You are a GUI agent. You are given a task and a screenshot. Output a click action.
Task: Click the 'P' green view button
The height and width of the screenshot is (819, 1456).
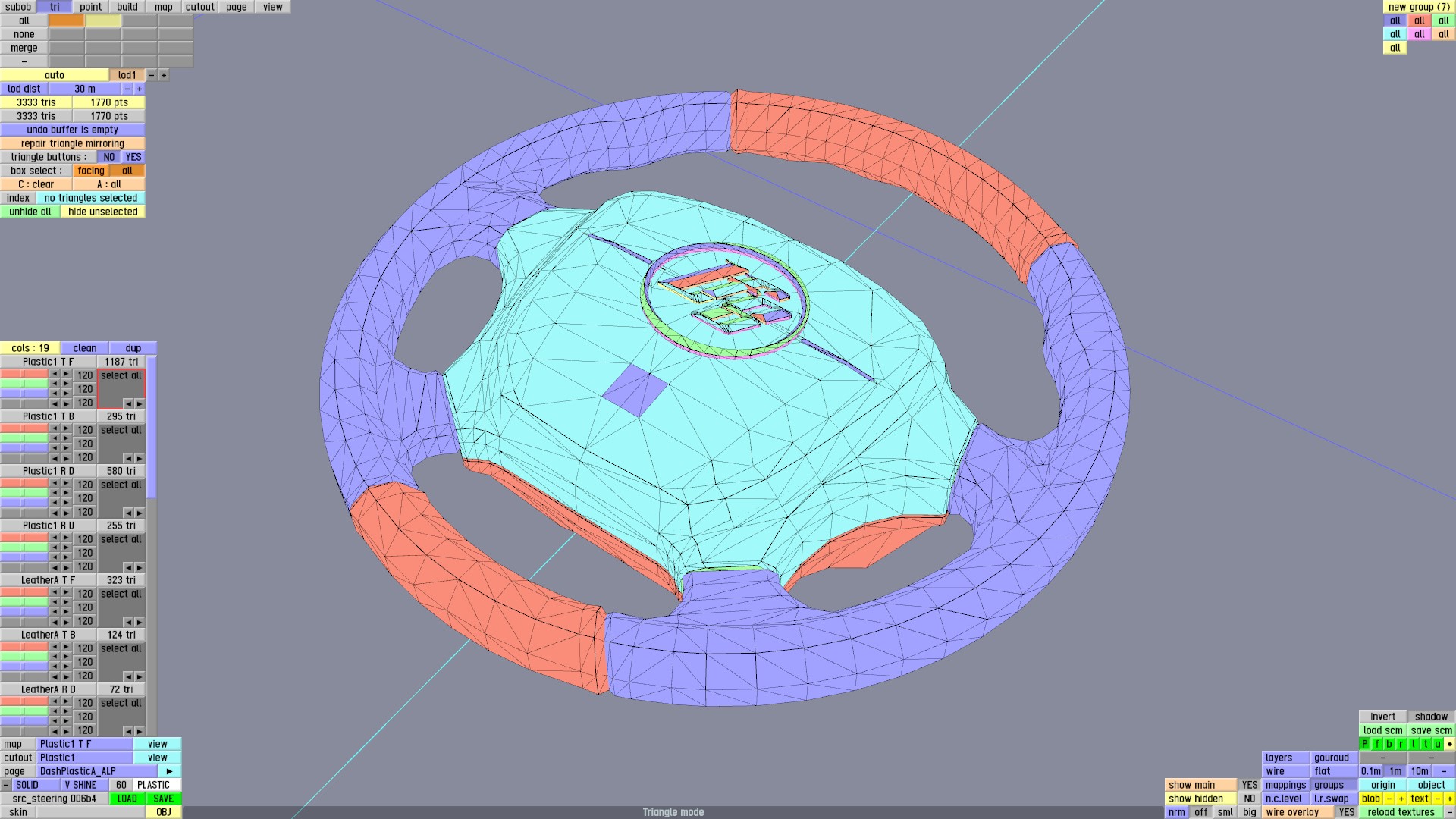tap(1365, 744)
